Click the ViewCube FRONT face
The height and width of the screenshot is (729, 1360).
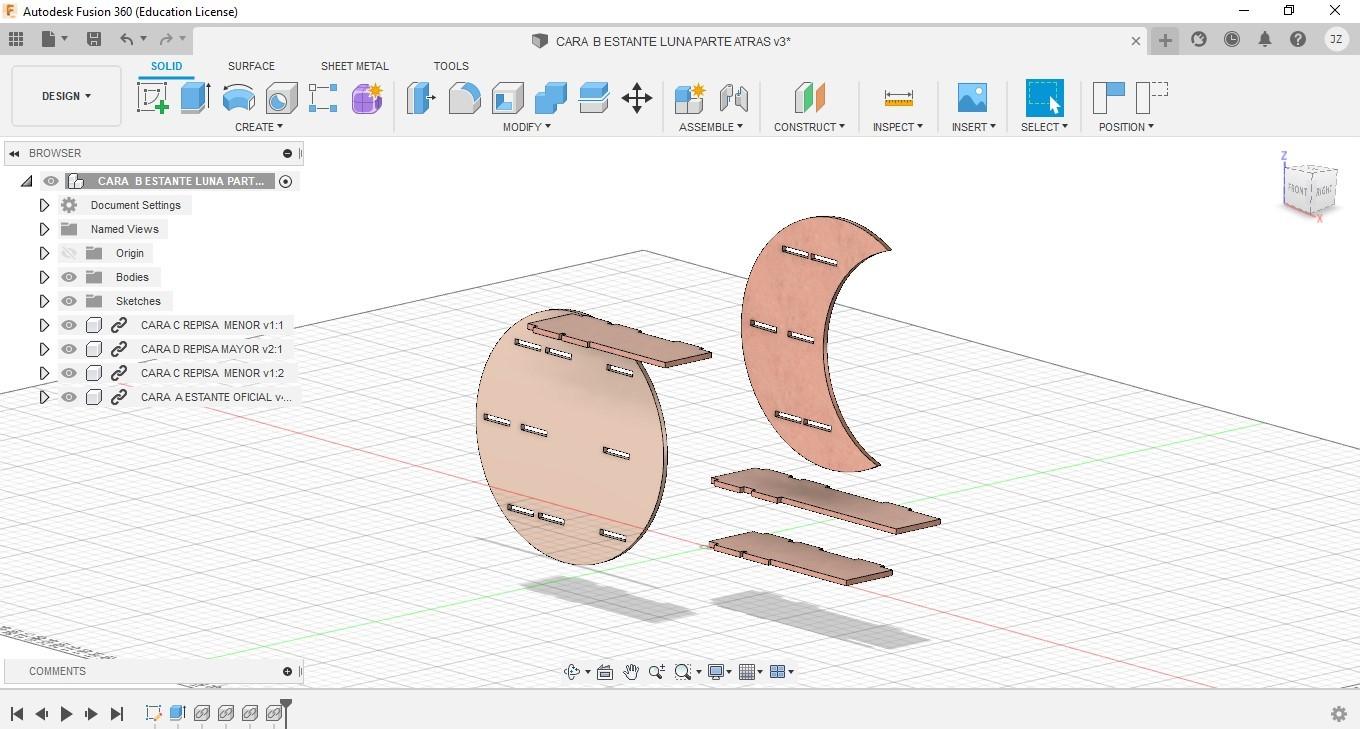click(x=1298, y=189)
